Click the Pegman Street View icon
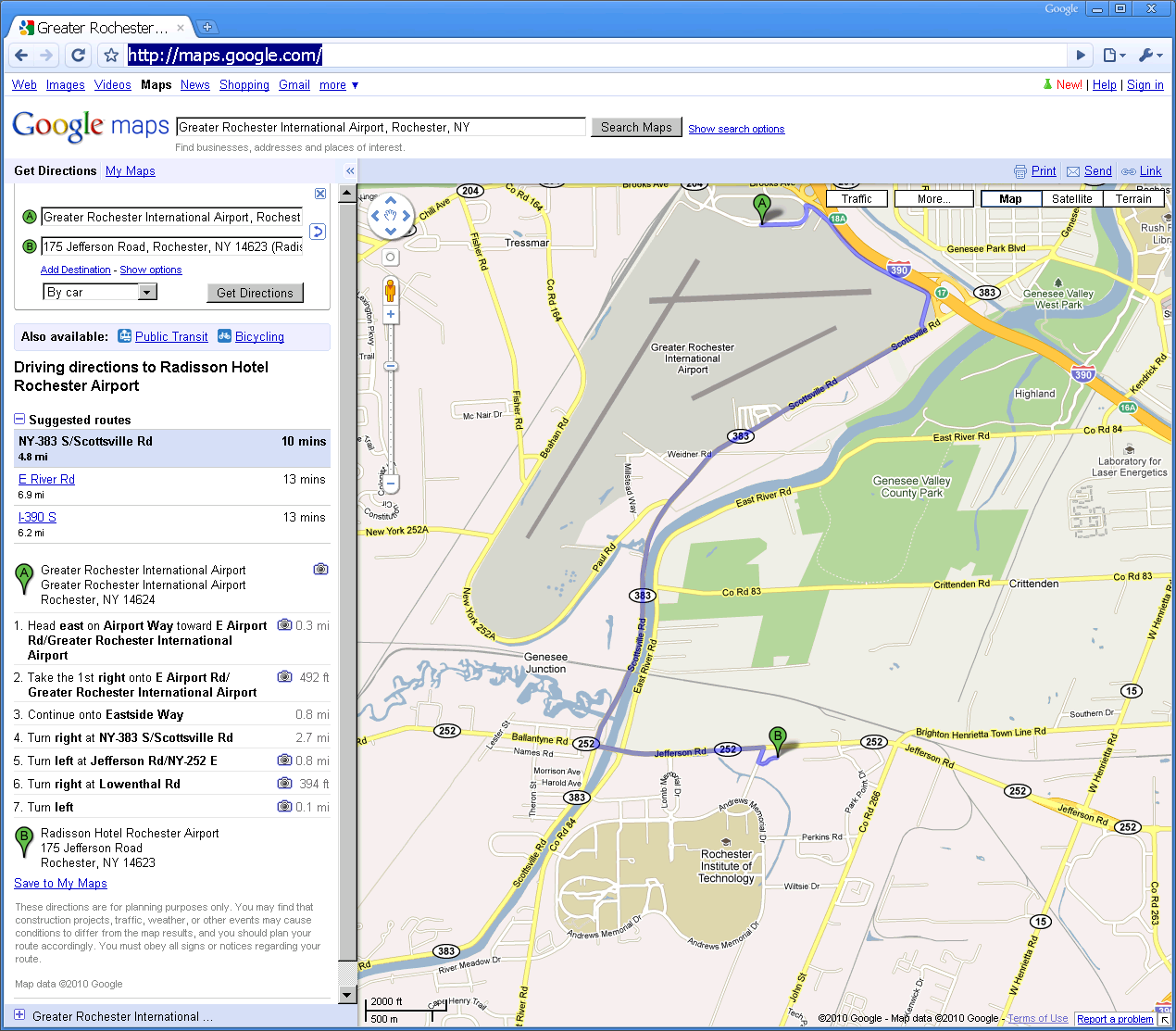1176x1031 pixels. 391,290
